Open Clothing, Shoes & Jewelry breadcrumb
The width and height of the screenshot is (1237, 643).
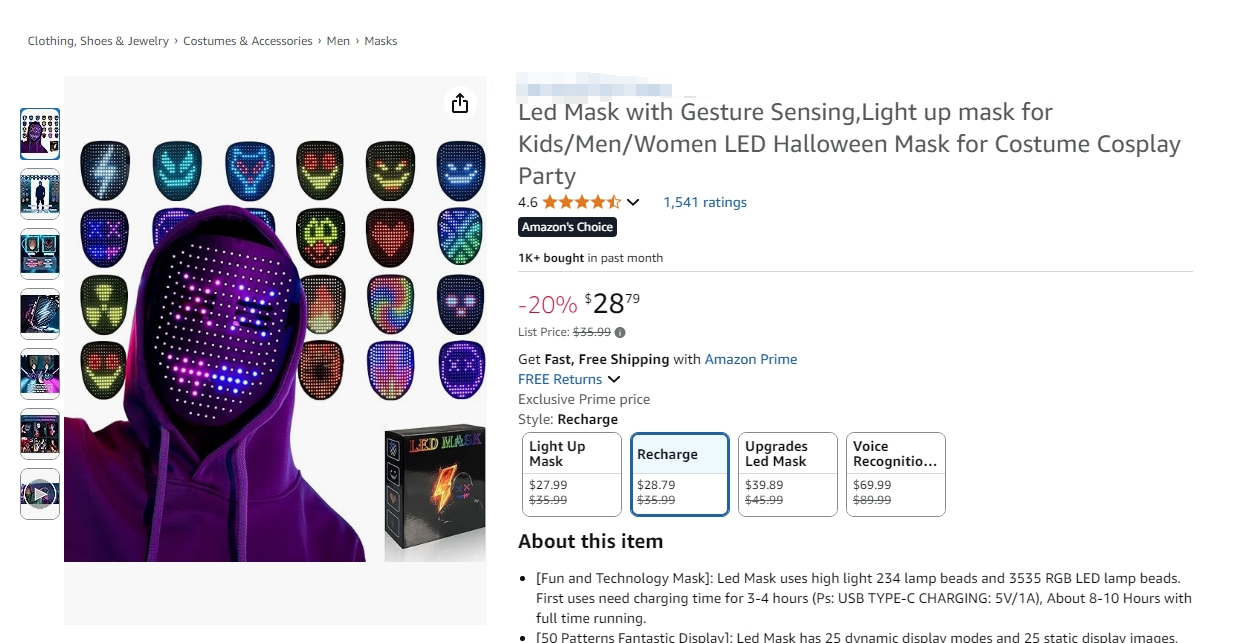pos(98,41)
